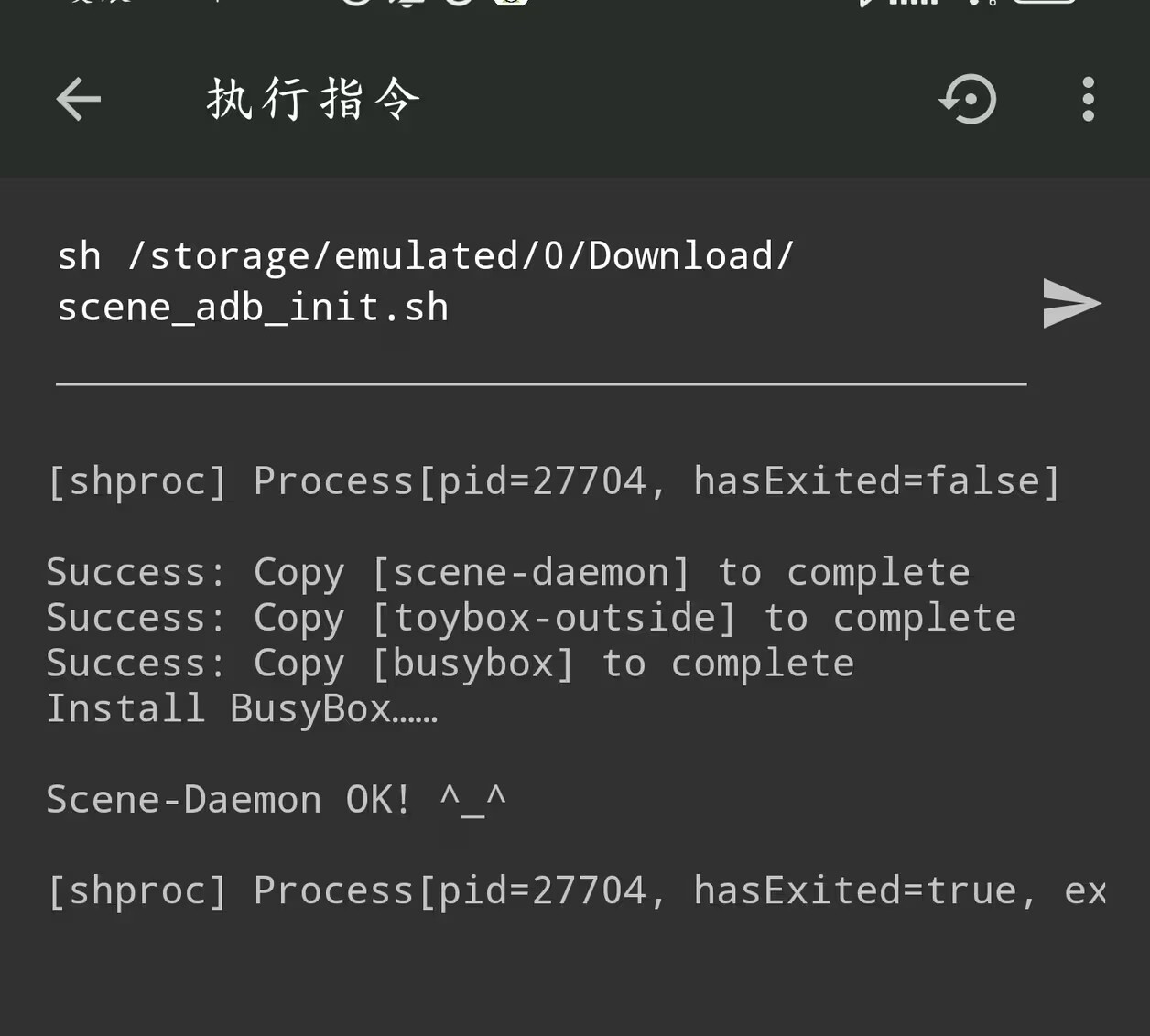The width and height of the screenshot is (1150, 1036).
Task: Focus the shell command input field
Action: click(x=540, y=282)
